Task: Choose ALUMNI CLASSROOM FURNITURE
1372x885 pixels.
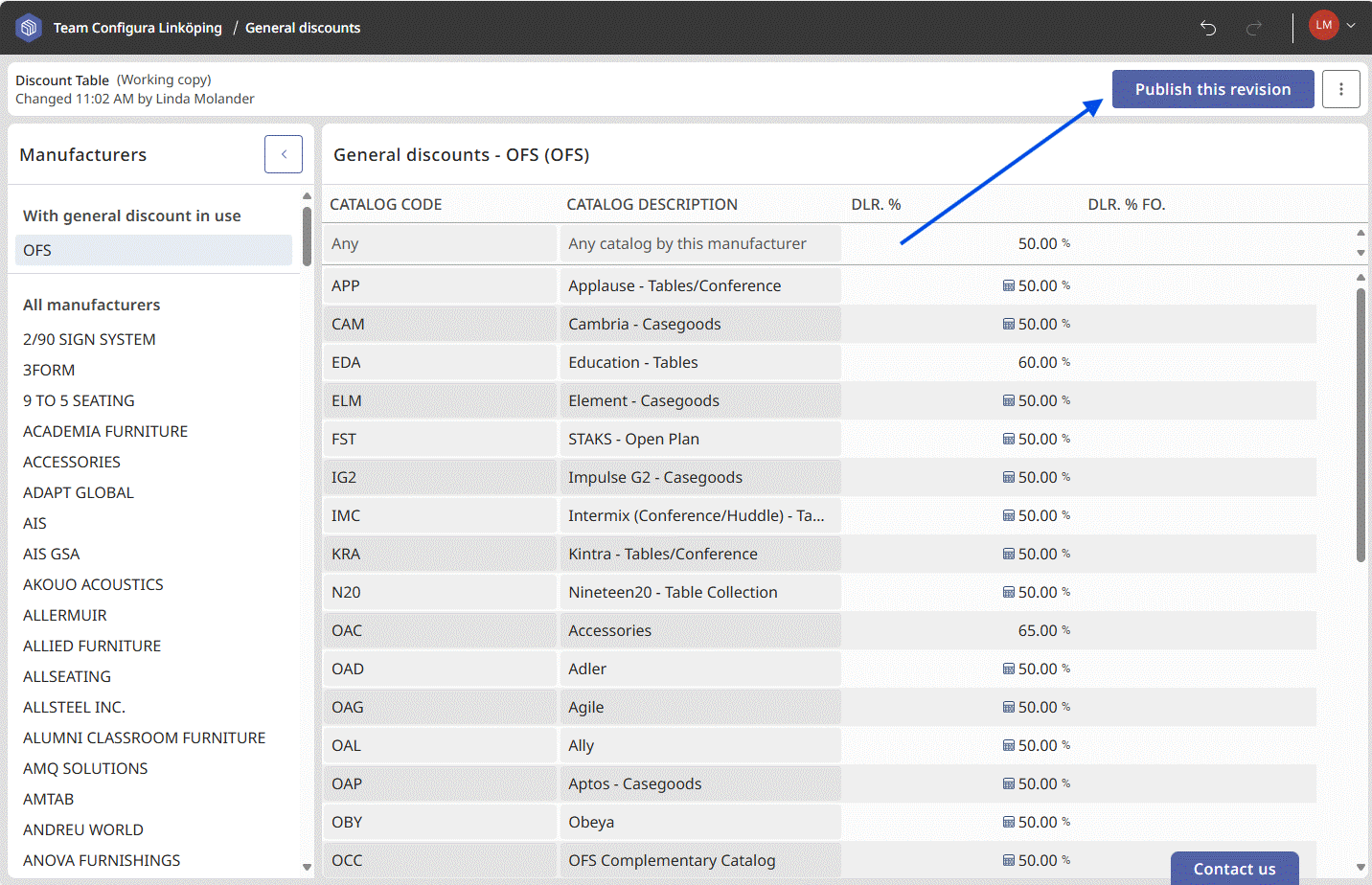Action: tap(145, 737)
